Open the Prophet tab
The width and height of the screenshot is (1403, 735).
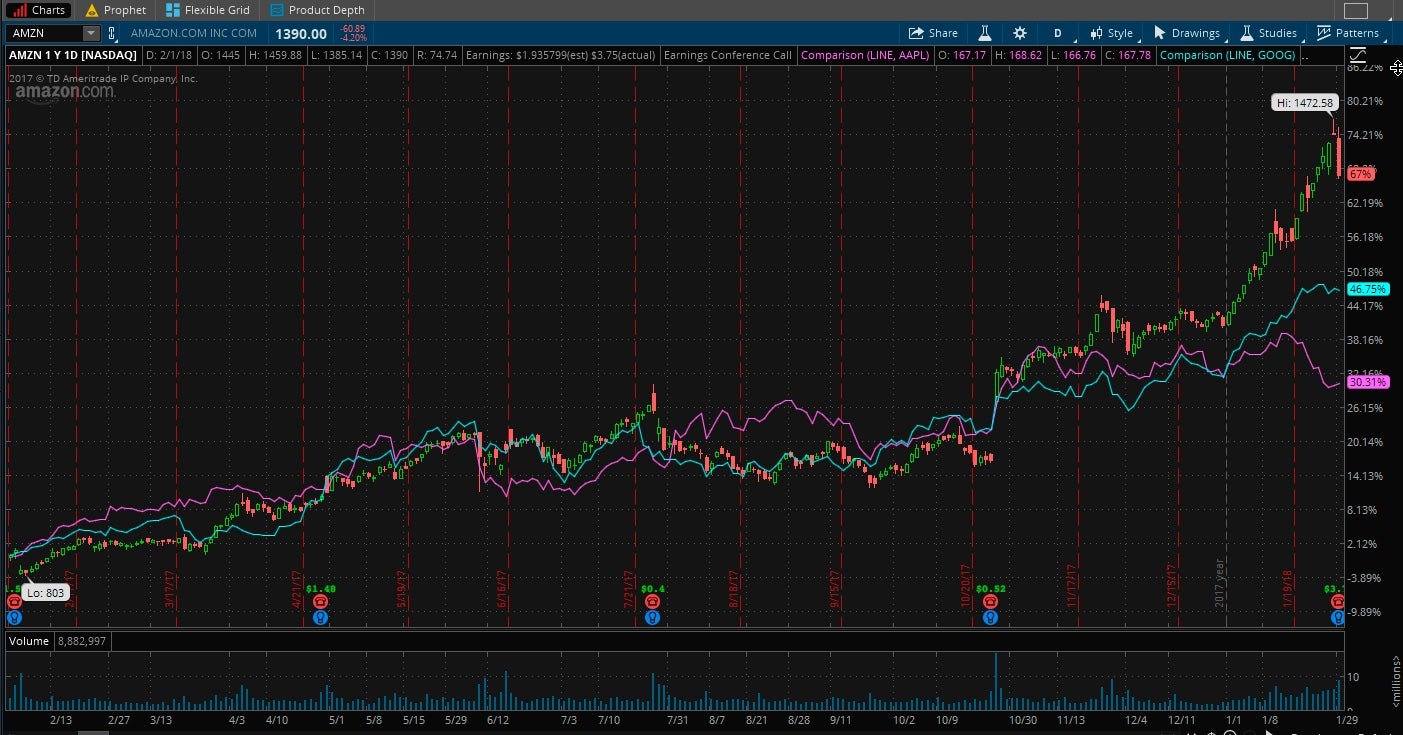click(115, 10)
